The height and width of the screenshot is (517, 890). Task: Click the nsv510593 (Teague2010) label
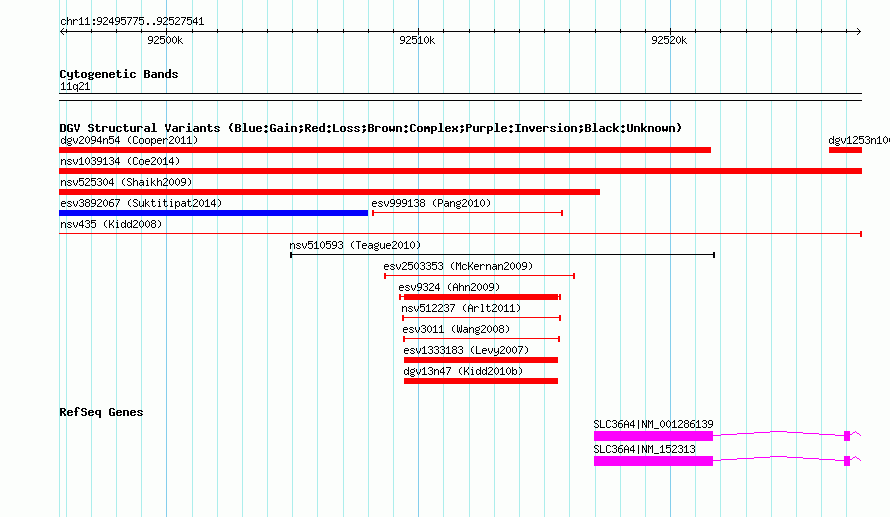355,245
